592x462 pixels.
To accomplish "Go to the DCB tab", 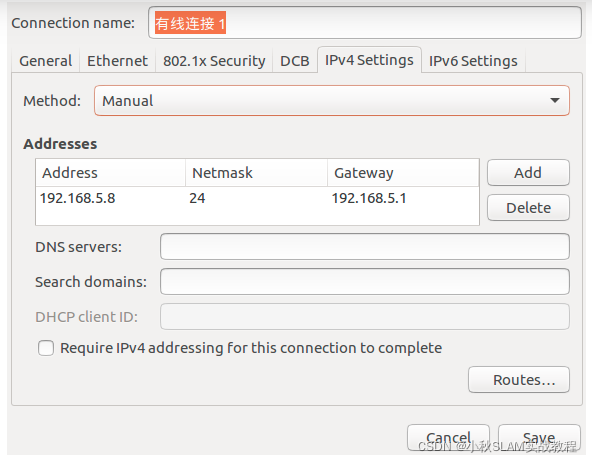I will (295, 61).
